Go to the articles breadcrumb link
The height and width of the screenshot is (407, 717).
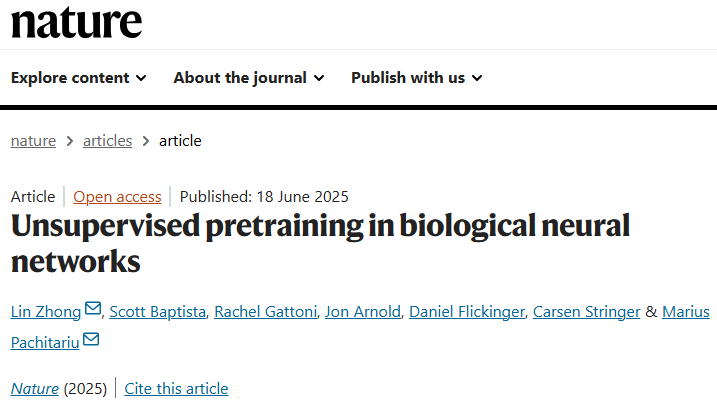pos(107,141)
